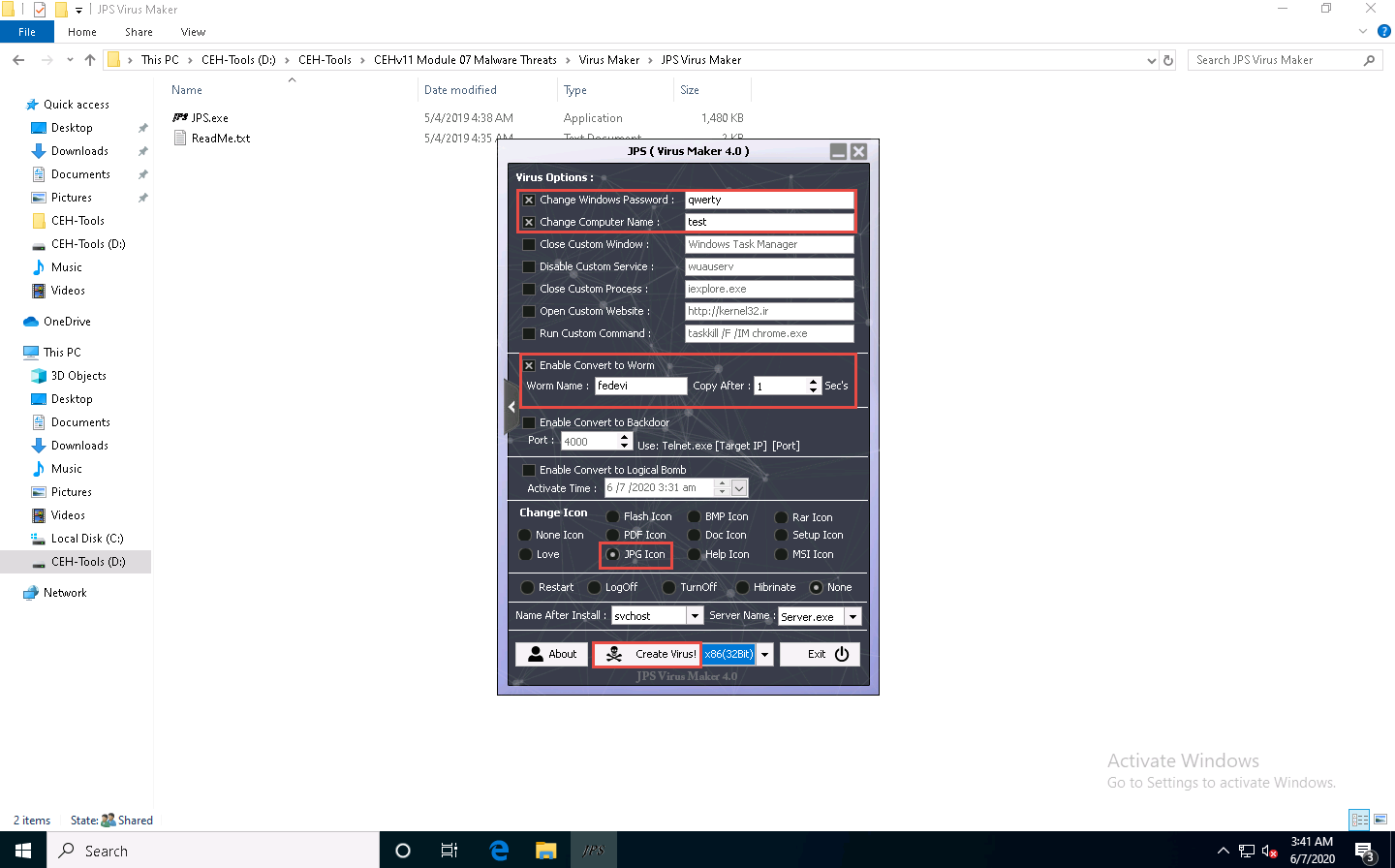Toggle Enable Convert to Worm checkbox
This screenshot has height=868, width=1395.
point(529,366)
